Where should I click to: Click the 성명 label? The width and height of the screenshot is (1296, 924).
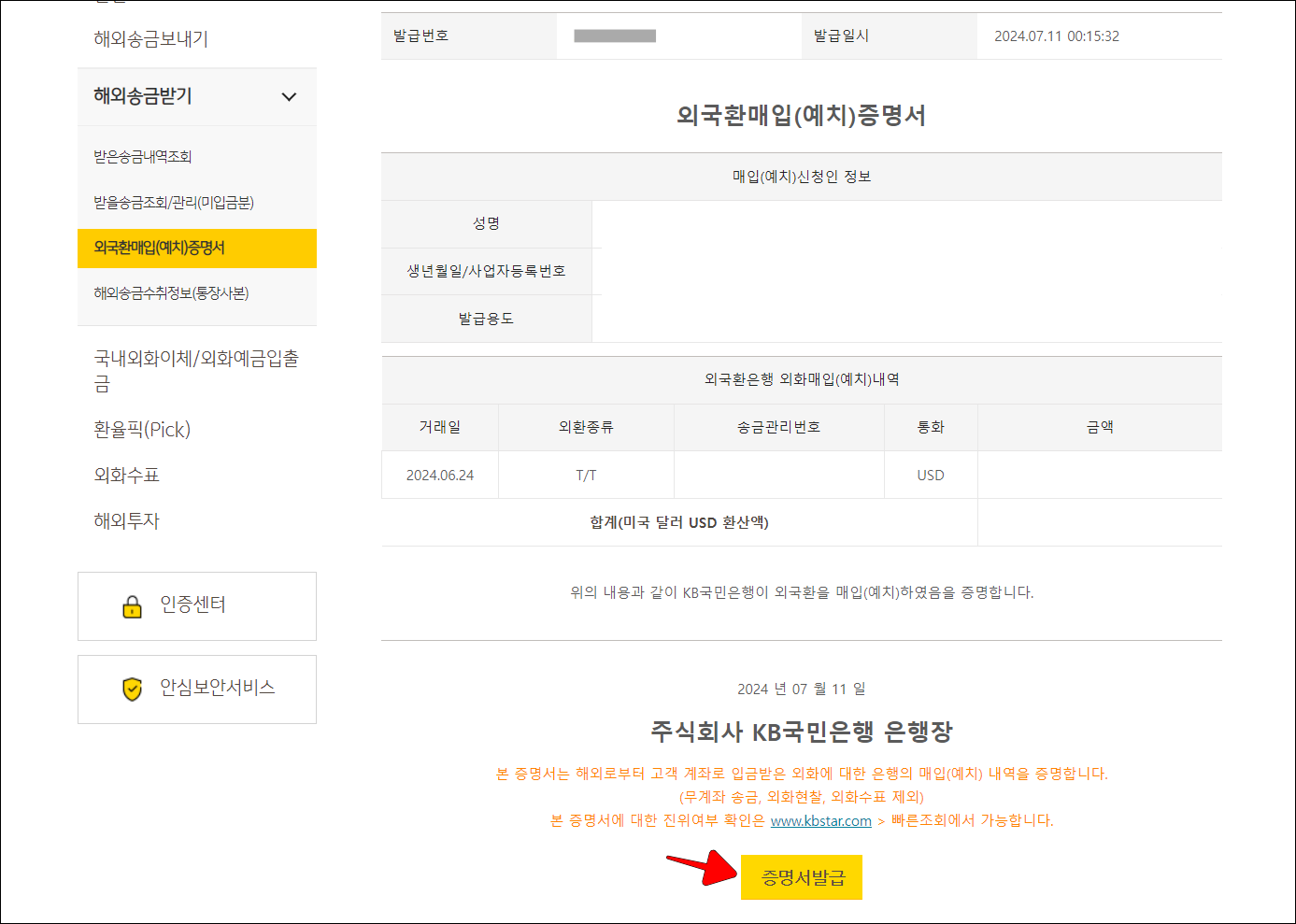click(x=486, y=223)
